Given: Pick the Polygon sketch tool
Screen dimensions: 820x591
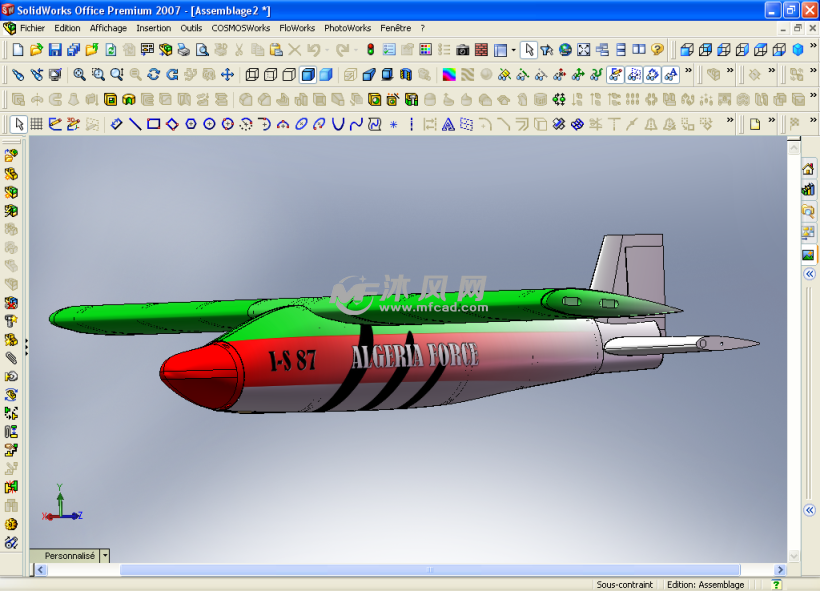Looking at the screenshot, I should [191, 124].
